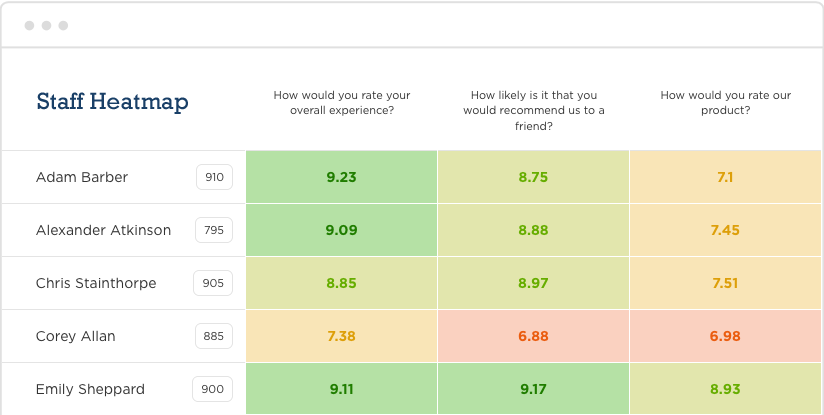
Task: Open Alexander Atkinson's staff row name
Action: 103,230
